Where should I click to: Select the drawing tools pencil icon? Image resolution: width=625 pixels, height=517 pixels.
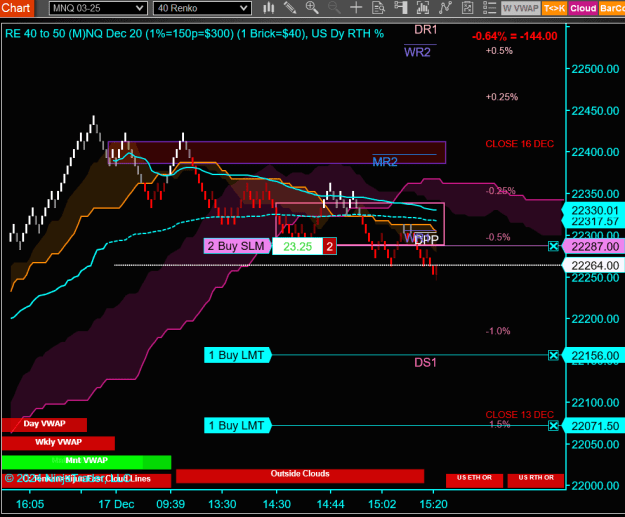[290, 8]
